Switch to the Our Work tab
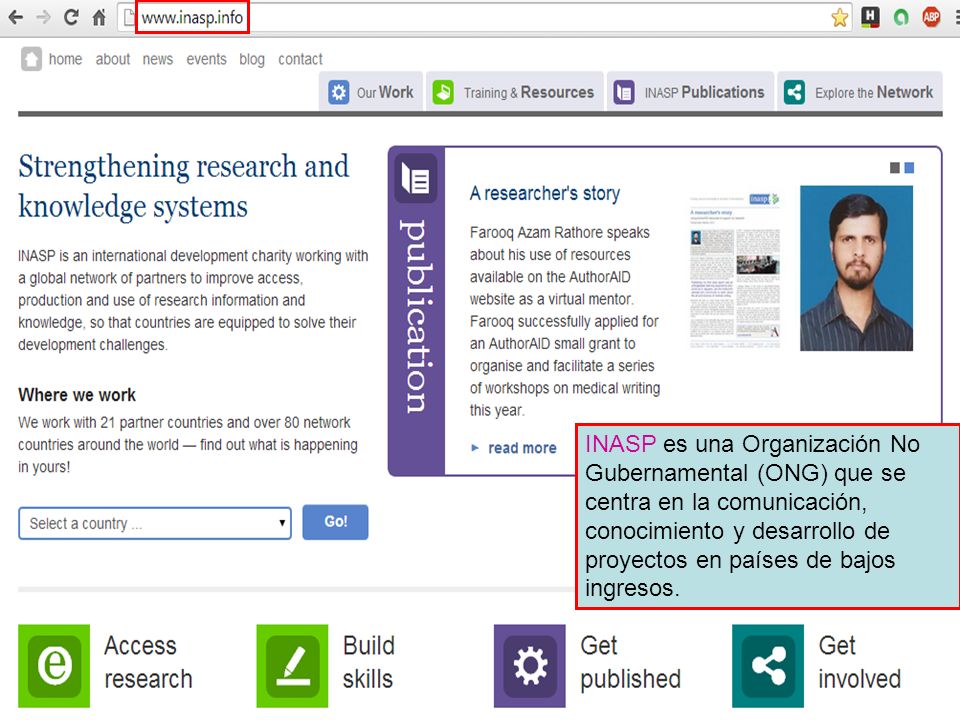 [x=371, y=92]
